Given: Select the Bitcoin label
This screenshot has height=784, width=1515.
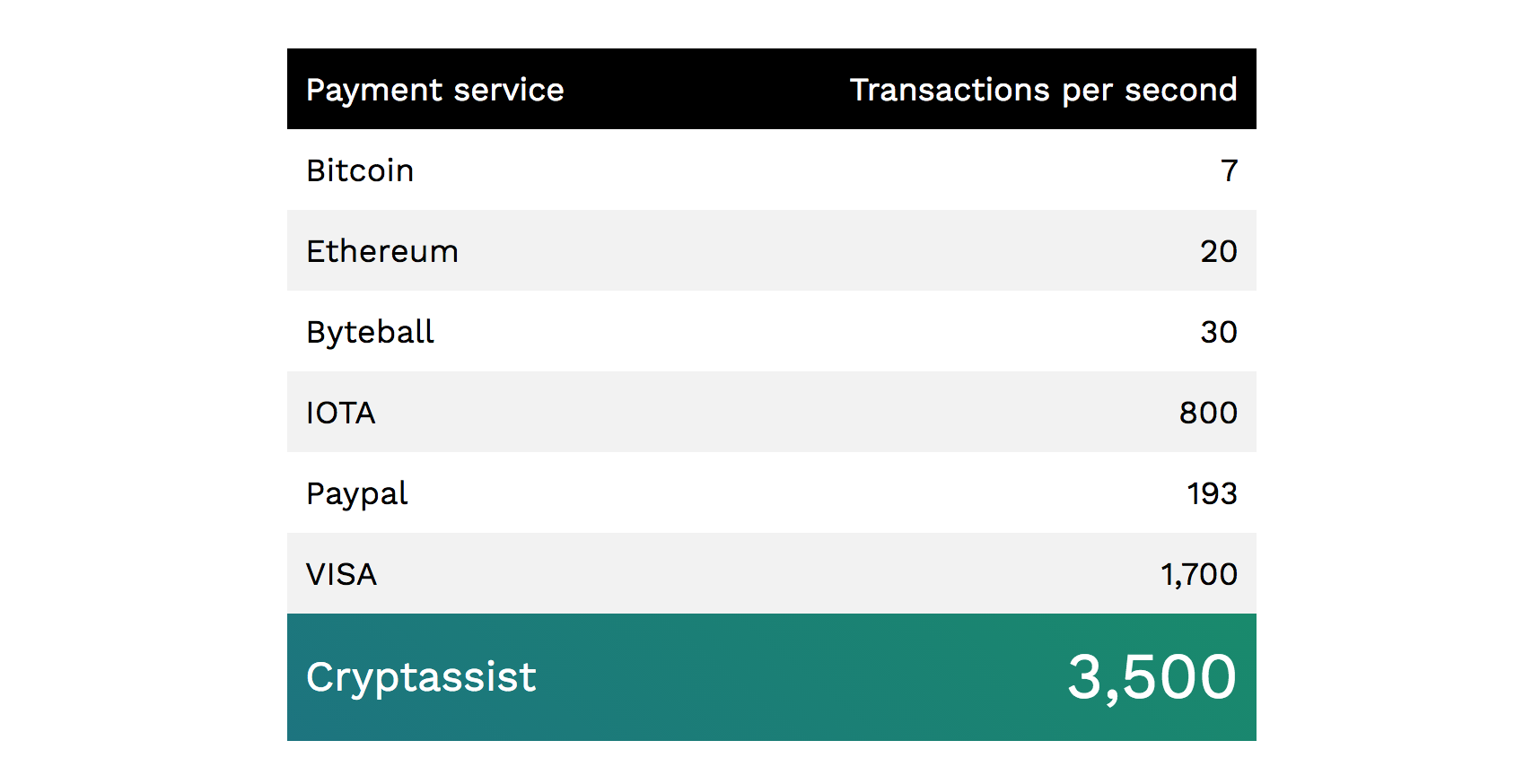Looking at the screenshot, I should (360, 170).
